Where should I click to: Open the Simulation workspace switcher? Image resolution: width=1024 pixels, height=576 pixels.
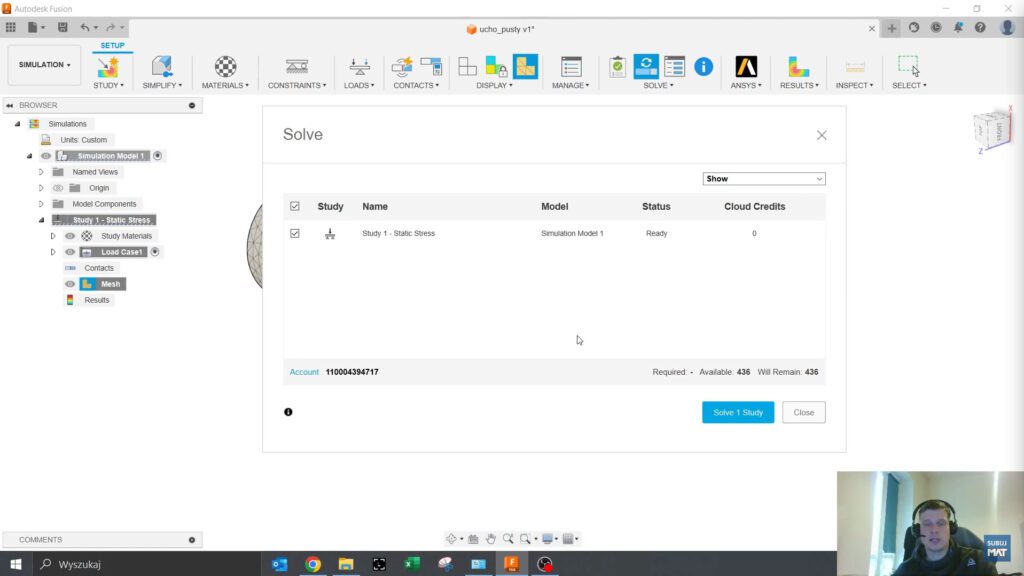pyautogui.click(x=43, y=64)
